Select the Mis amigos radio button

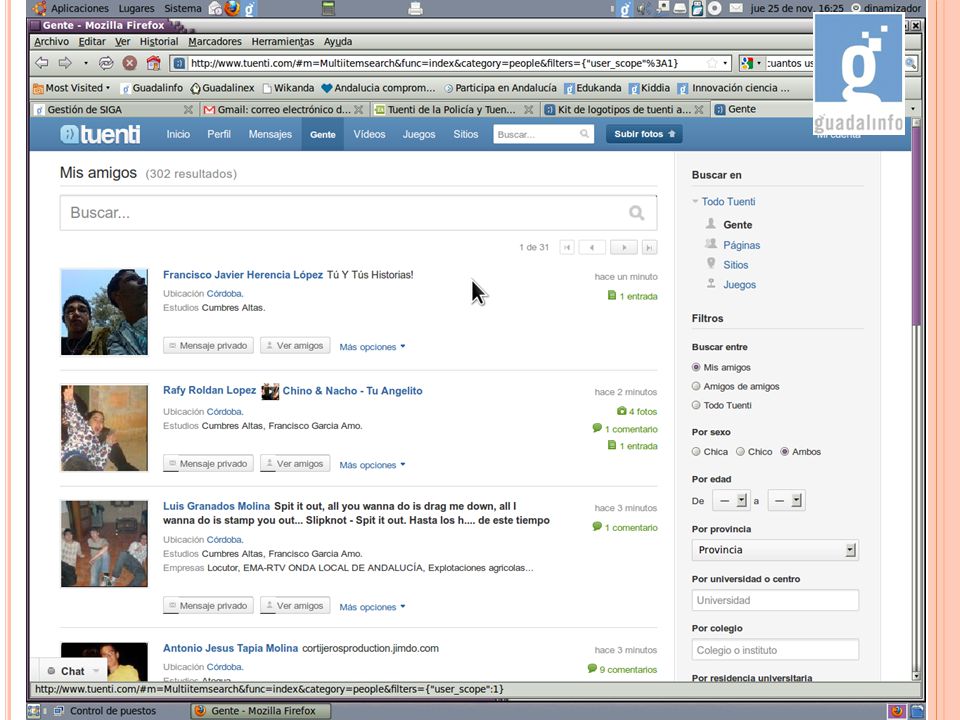click(x=696, y=367)
